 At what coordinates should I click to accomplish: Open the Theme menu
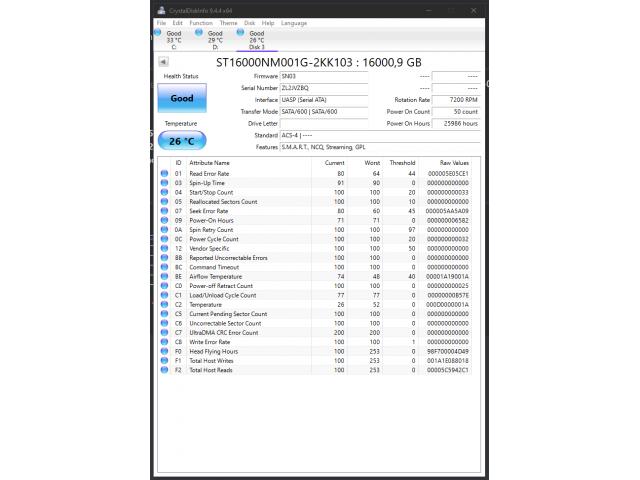(x=228, y=22)
